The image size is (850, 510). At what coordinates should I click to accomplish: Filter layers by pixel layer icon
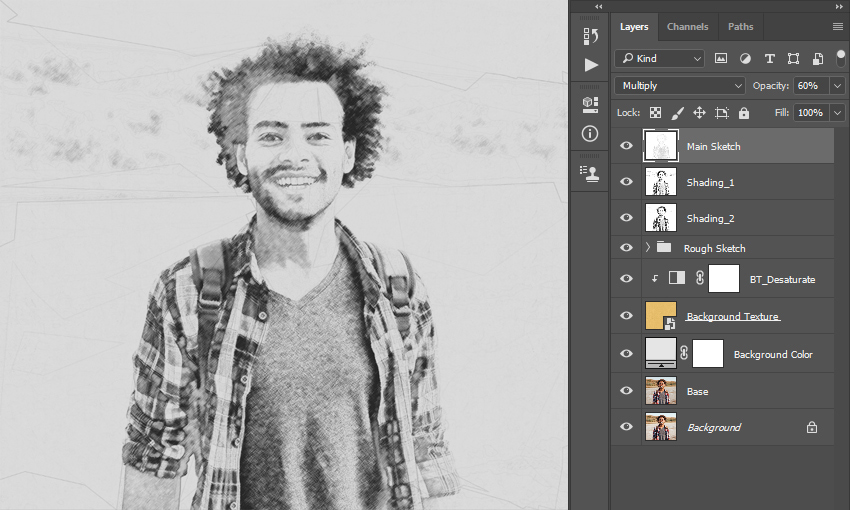click(x=720, y=59)
